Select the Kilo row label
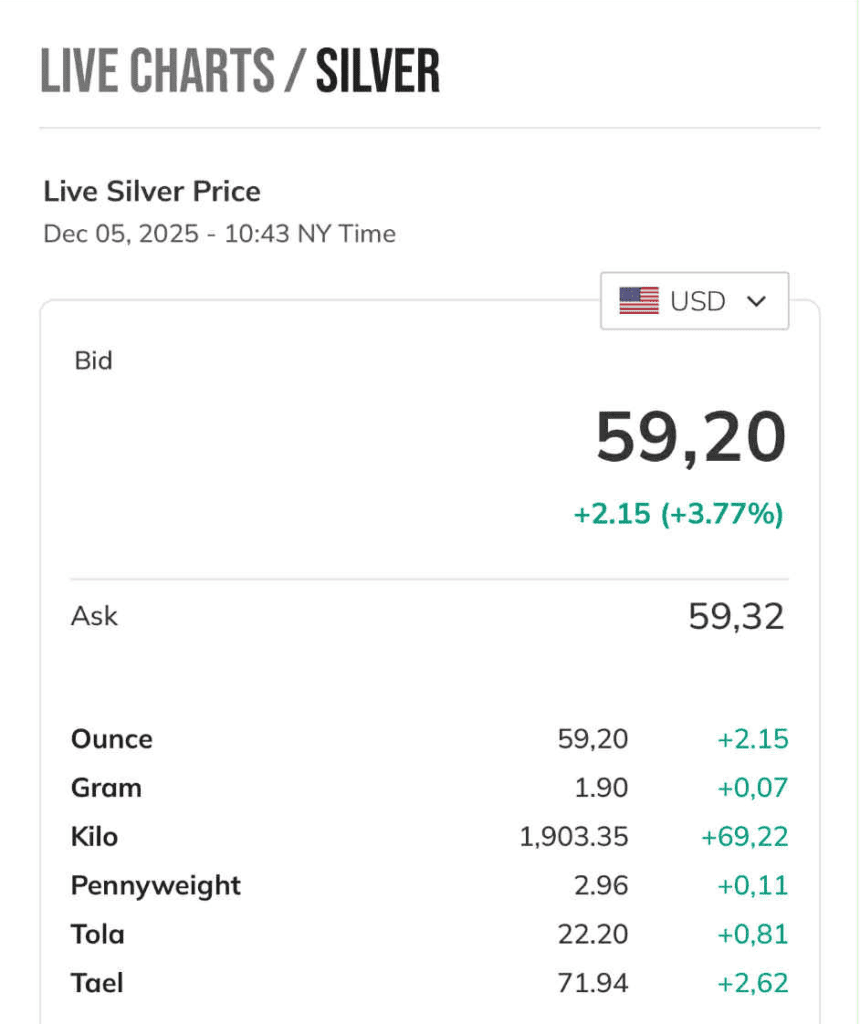The width and height of the screenshot is (860, 1024). point(94,836)
